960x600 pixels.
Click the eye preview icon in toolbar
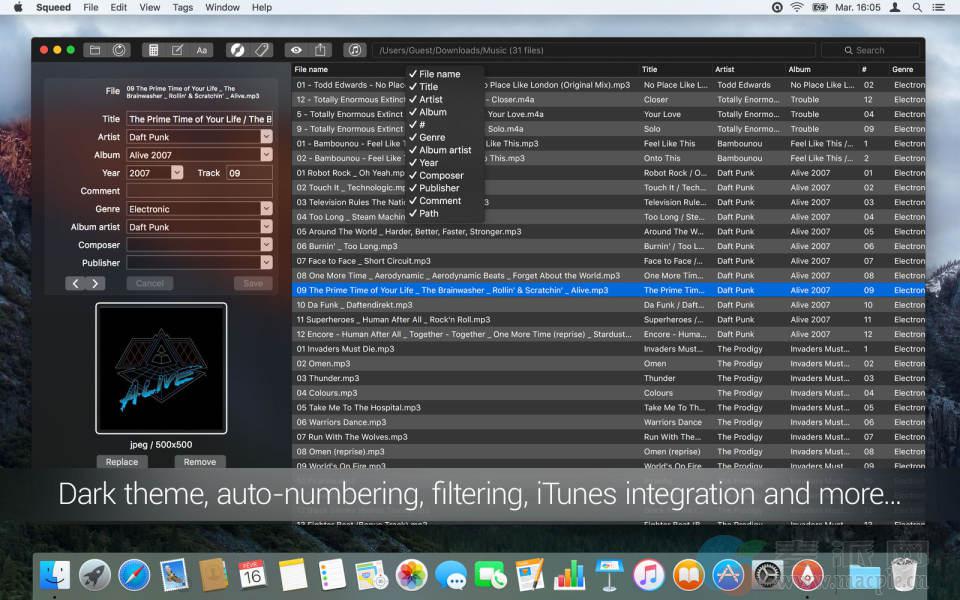tap(296, 50)
